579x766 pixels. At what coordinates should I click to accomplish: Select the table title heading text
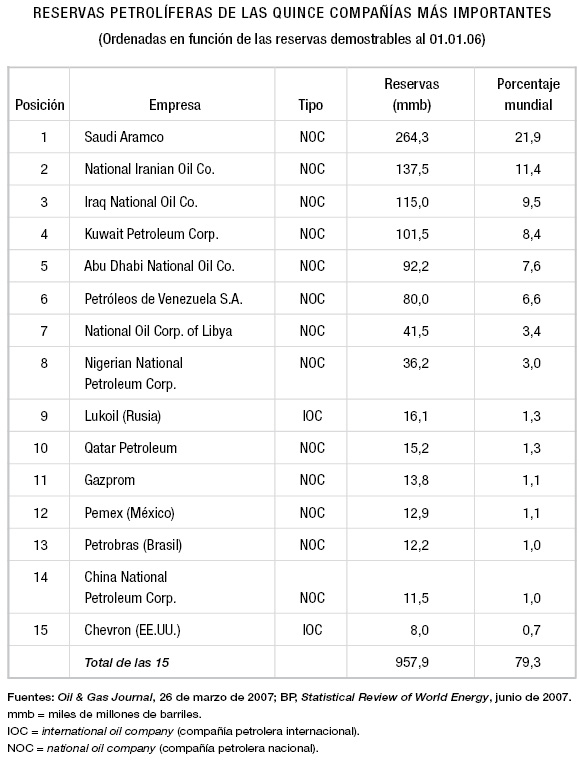click(292, 13)
